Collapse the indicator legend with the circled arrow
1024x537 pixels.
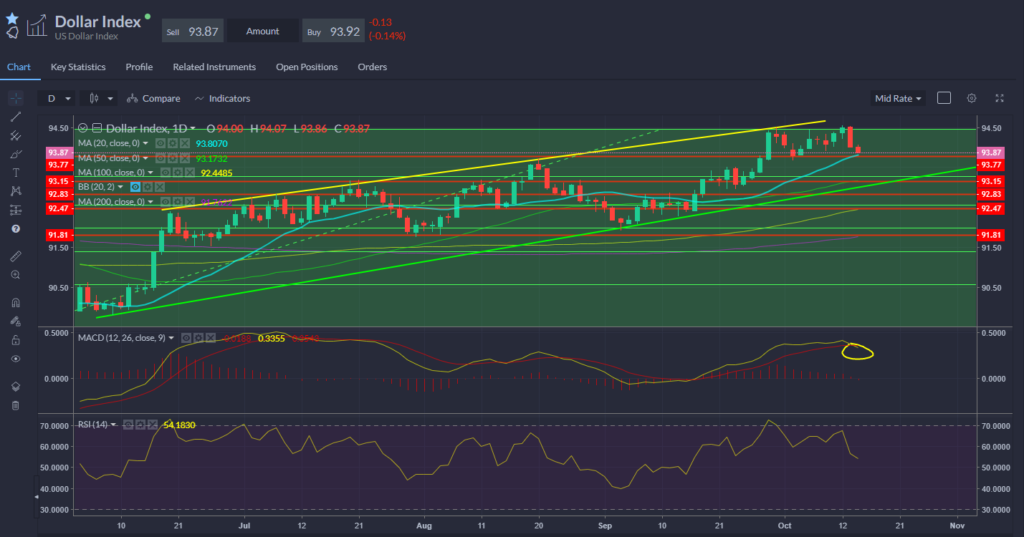pos(83,128)
